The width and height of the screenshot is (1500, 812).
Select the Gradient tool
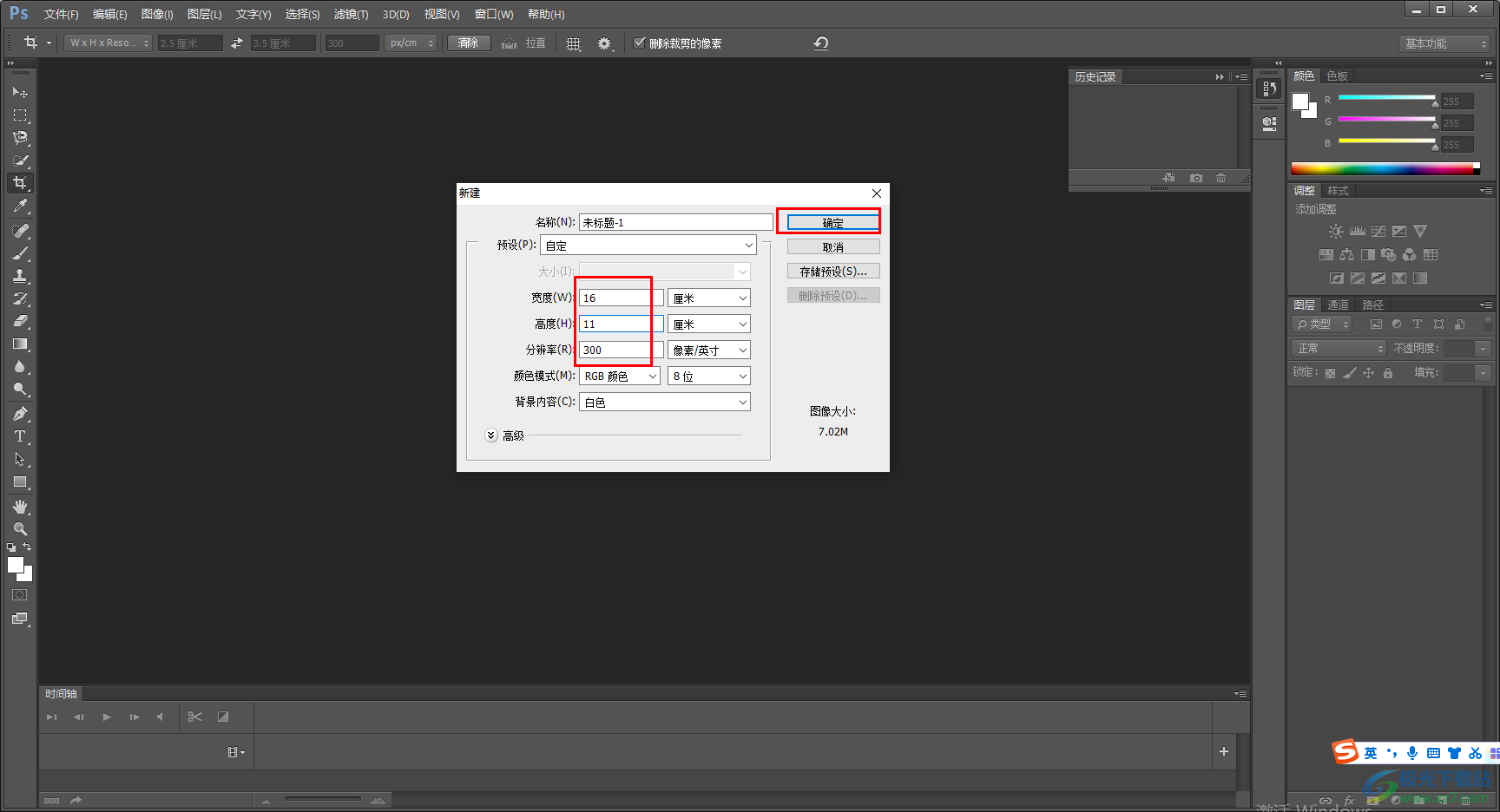tap(20, 344)
